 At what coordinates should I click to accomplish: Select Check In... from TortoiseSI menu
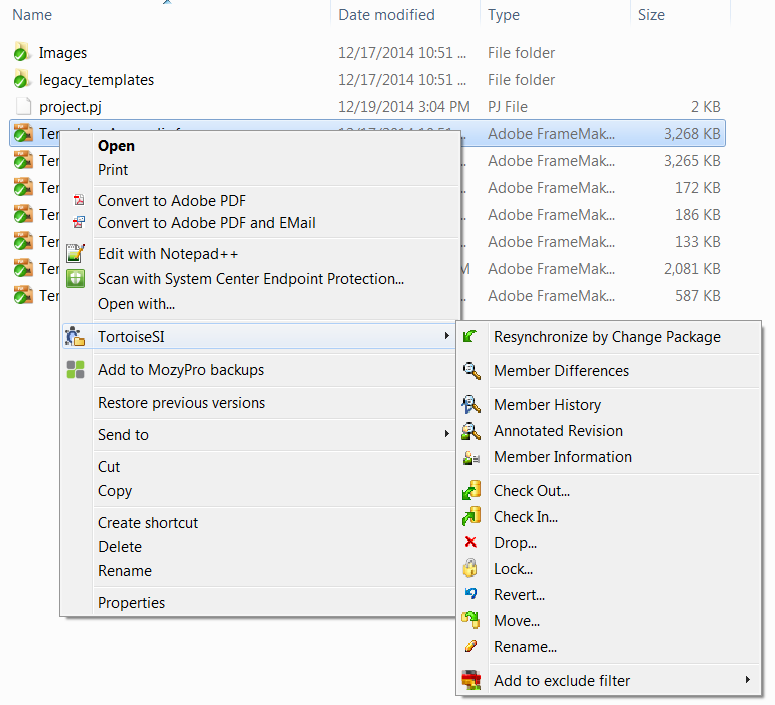tap(526, 517)
